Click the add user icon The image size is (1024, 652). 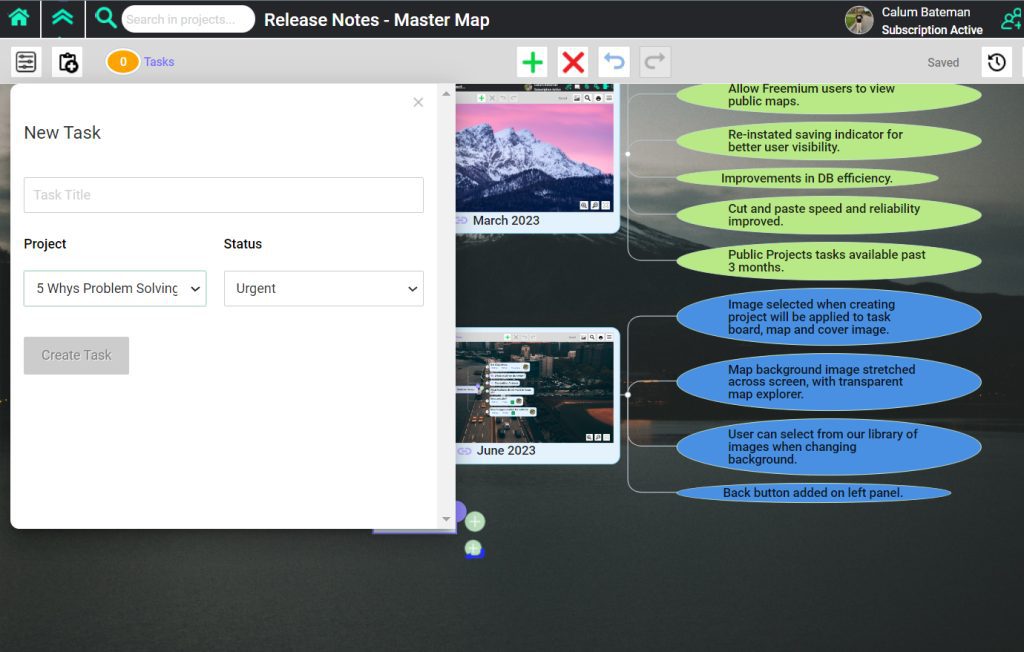(x=1011, y=20)
